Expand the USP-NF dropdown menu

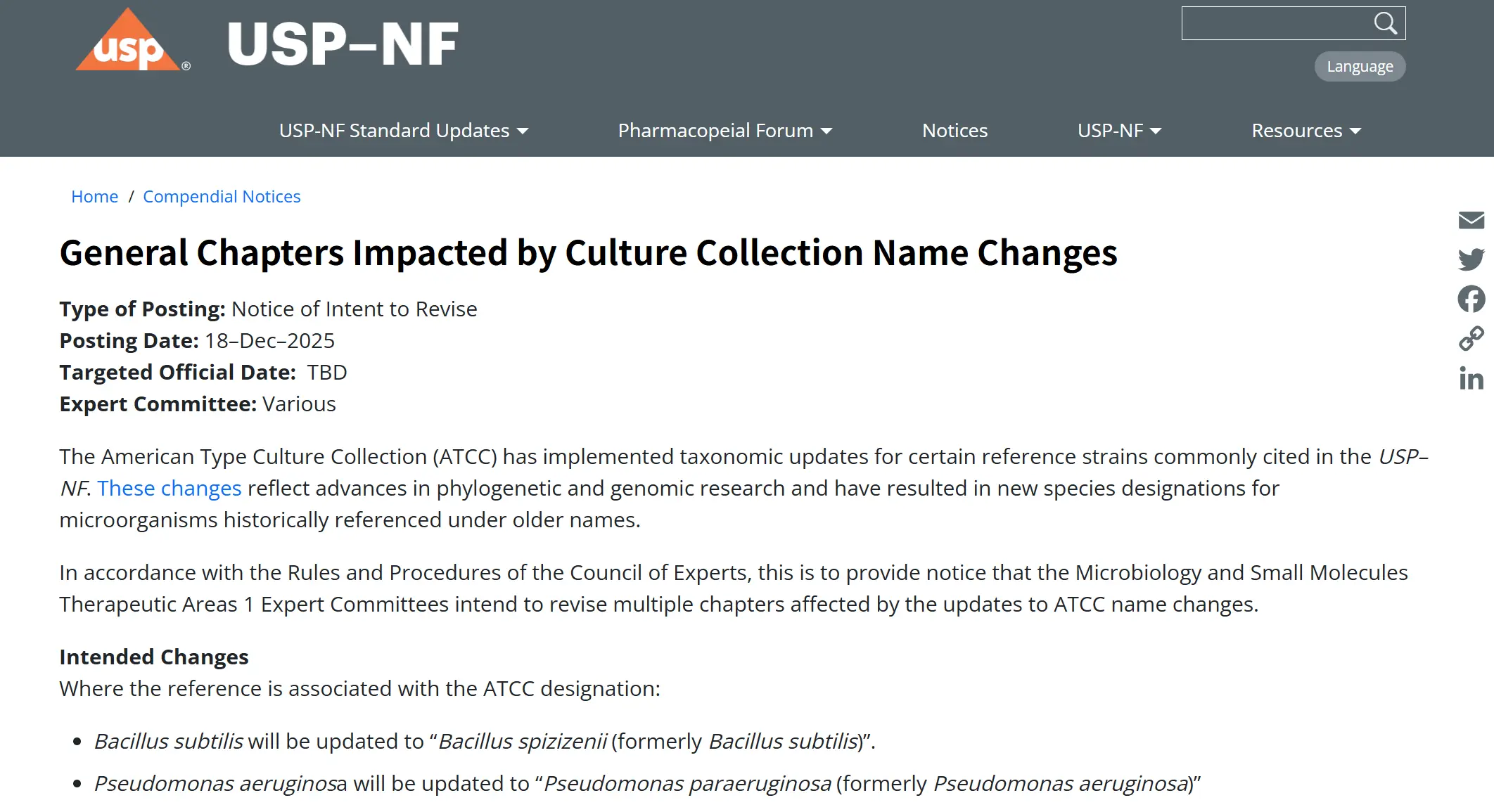1119,131
